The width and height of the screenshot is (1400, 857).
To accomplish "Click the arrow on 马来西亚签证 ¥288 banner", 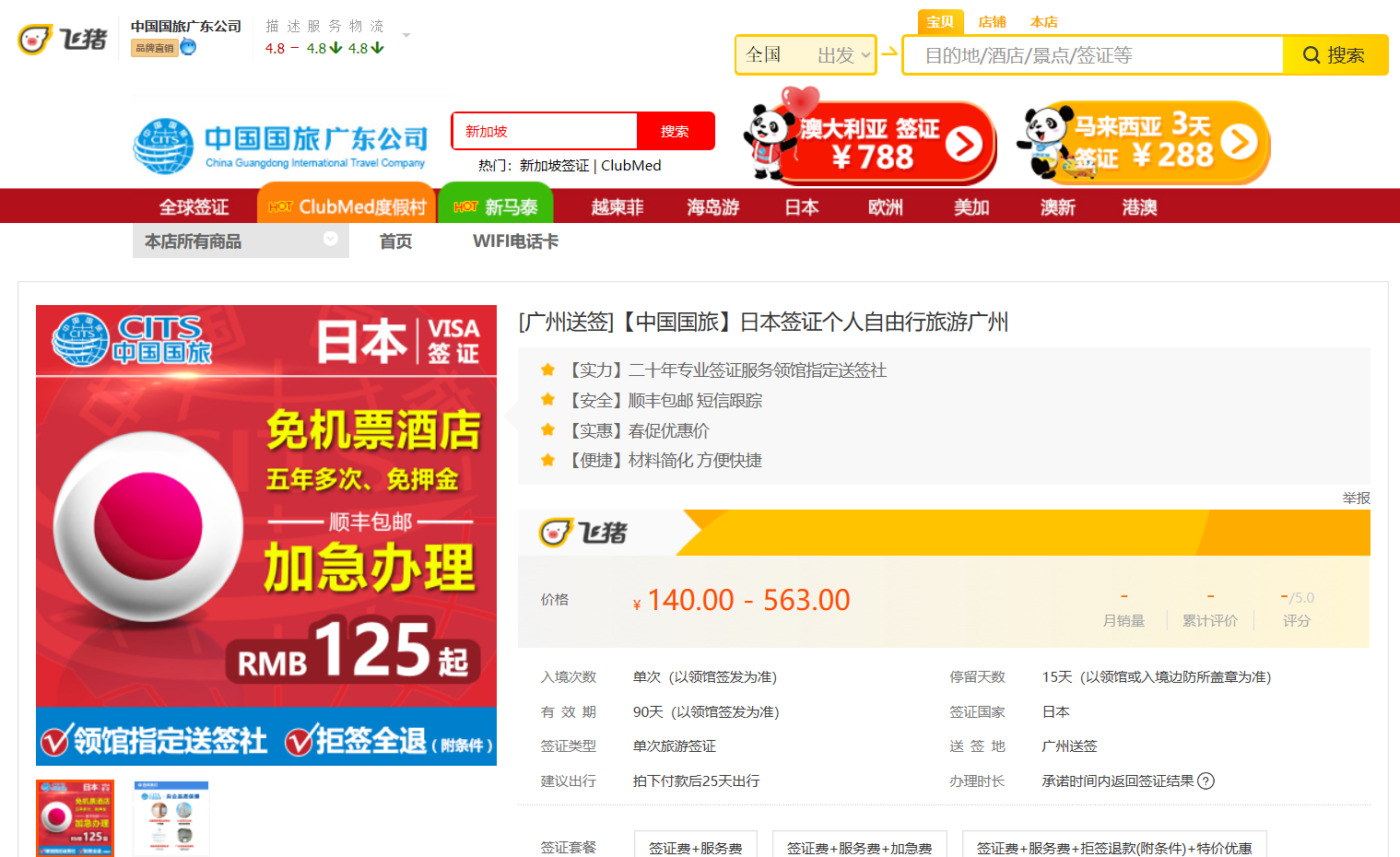I will [1239, 143].
